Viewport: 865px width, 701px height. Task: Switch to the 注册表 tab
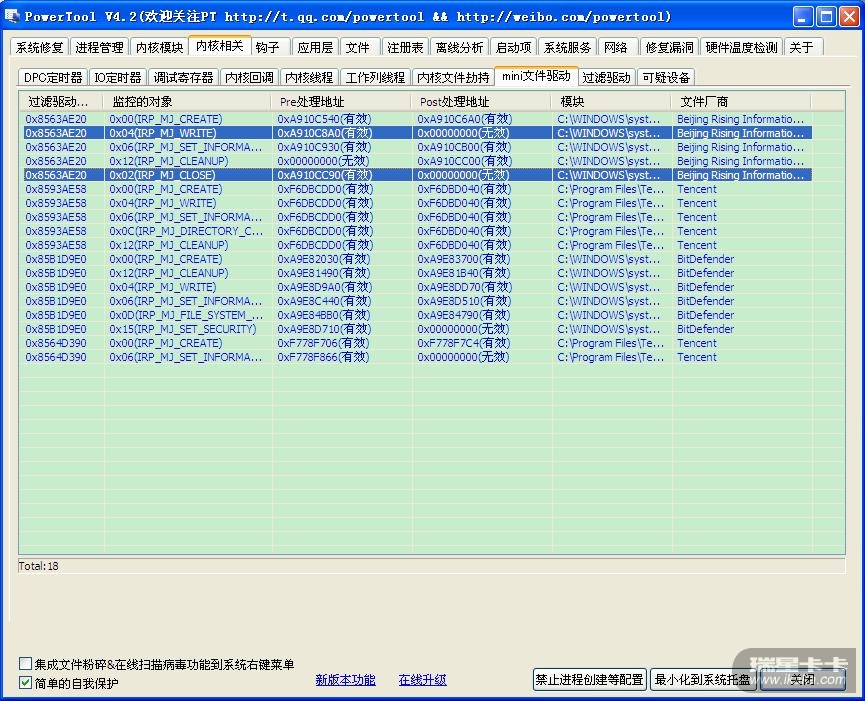[405, 47]
